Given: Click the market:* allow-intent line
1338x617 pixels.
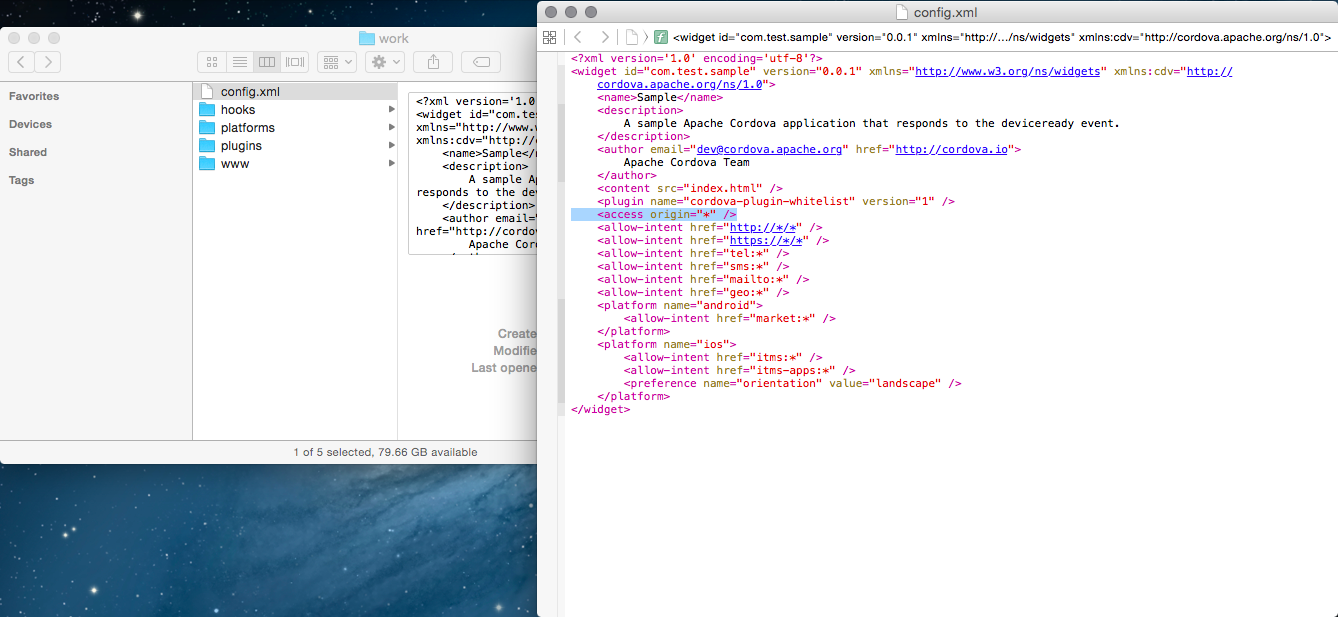Looking at the screenshot, I should coord(729,318).
